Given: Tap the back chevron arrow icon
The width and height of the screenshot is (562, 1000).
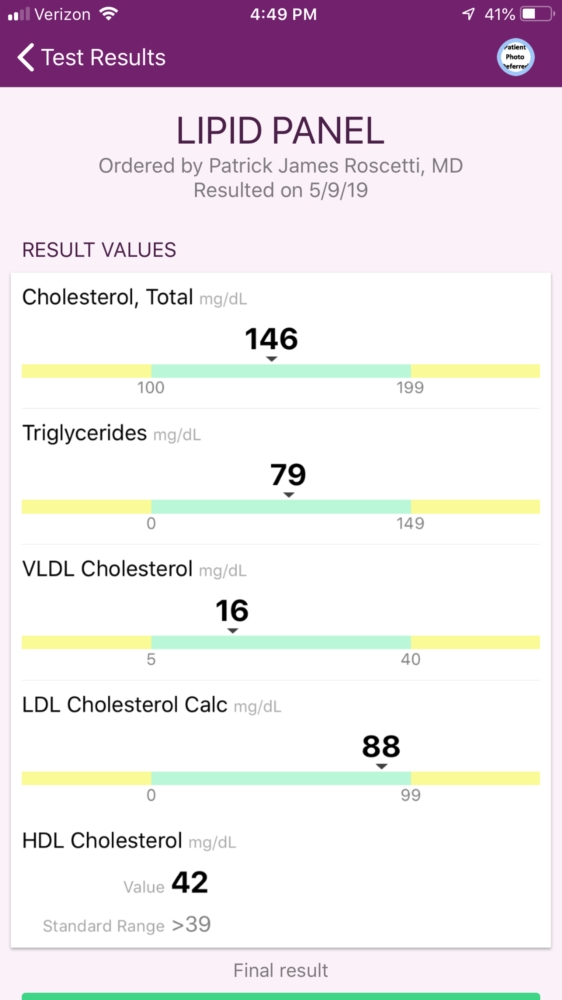Looking at the screenshot, I should coord(26,57).
